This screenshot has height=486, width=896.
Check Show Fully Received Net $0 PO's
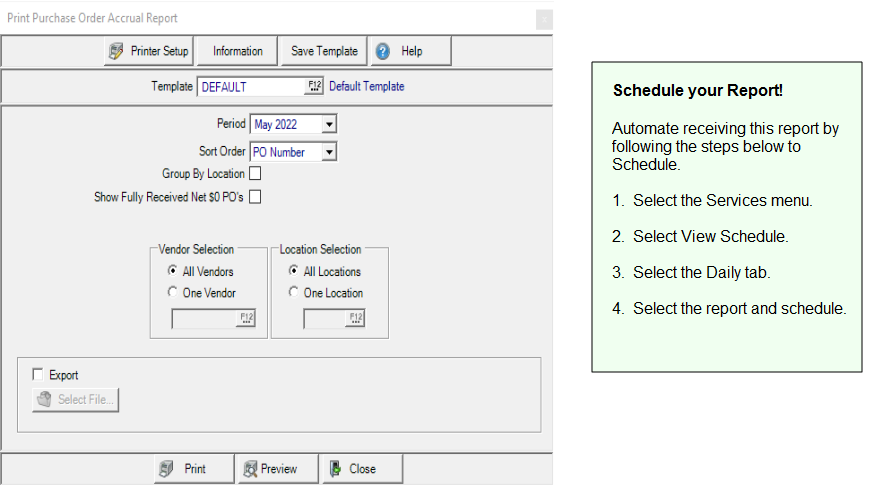pyautogui.click(x=255, y=197)
